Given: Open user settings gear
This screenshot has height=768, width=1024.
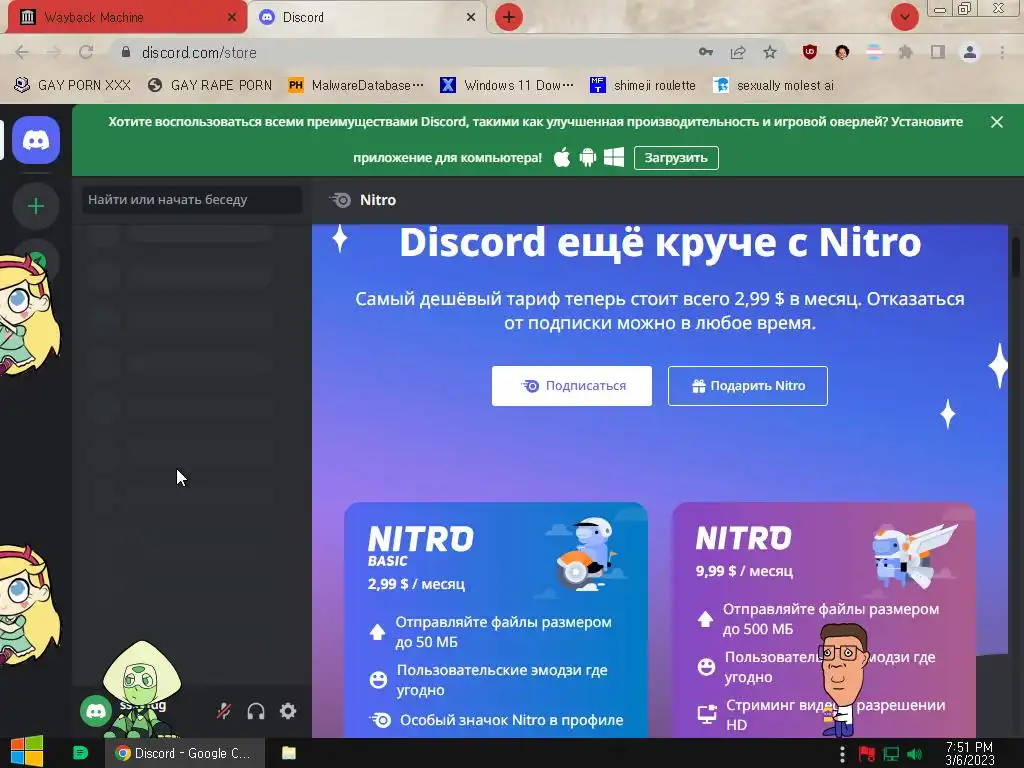Looking at the screenshot, I should 288,711.
